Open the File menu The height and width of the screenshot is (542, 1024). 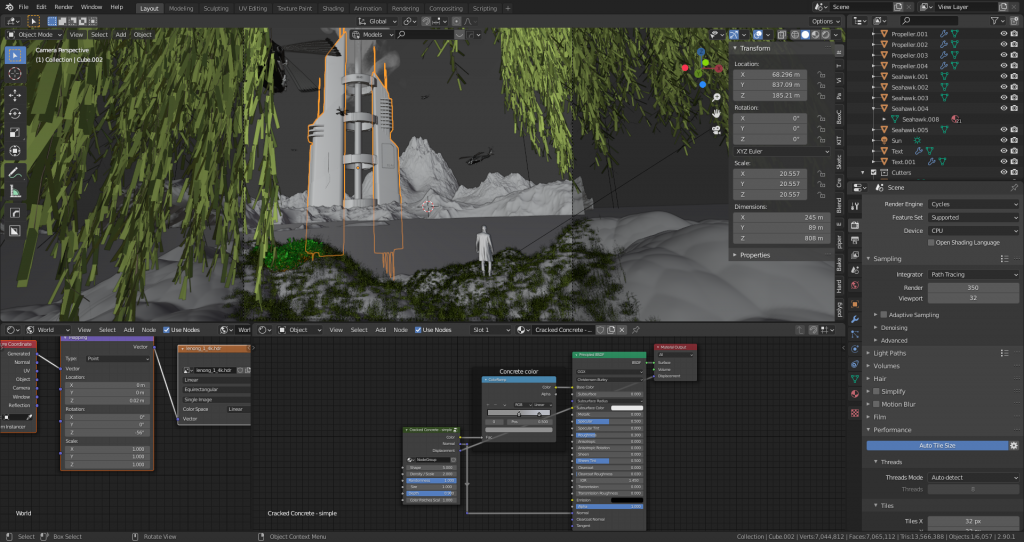(24, 7)
